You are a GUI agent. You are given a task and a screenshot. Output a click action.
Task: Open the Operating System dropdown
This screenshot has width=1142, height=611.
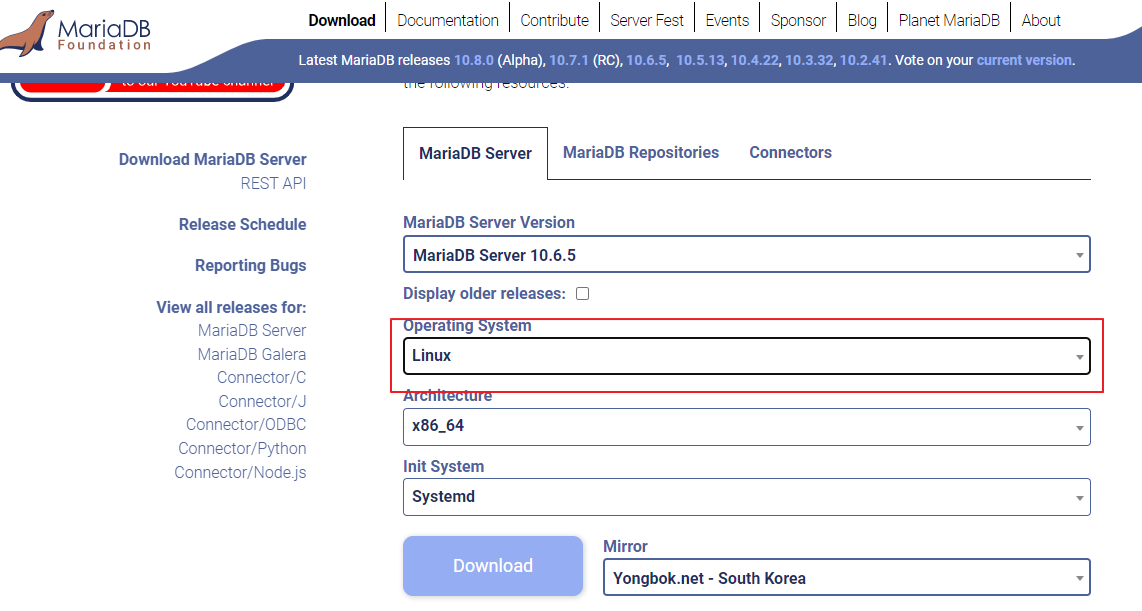[747, 356]
